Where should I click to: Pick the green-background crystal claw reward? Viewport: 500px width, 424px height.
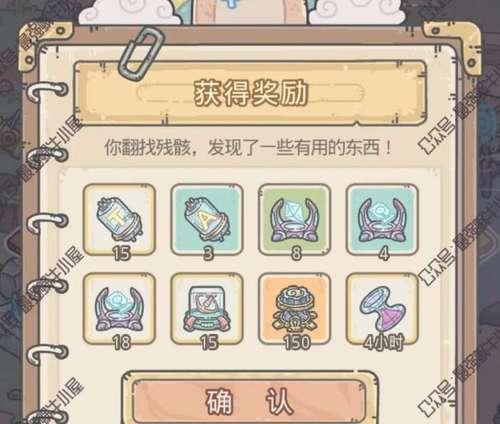point(295,219)
